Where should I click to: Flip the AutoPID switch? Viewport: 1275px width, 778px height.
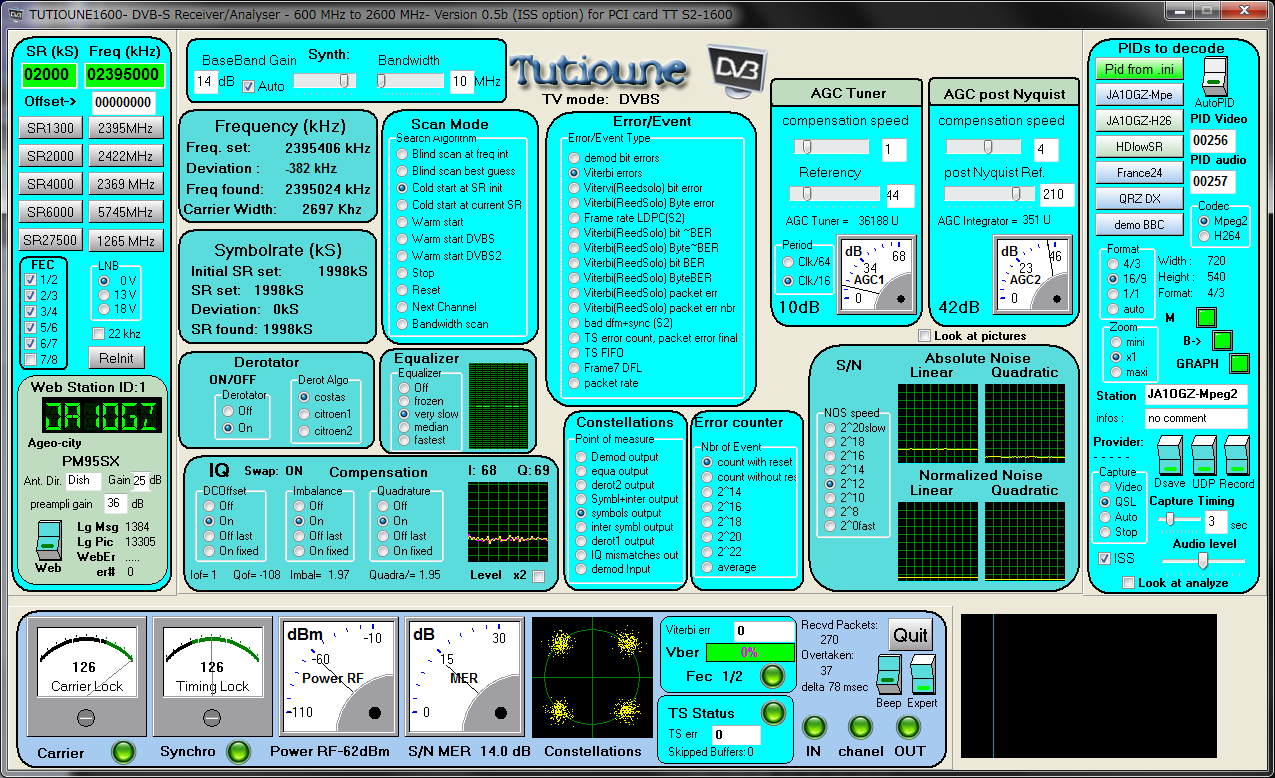tap(1213, 77)
